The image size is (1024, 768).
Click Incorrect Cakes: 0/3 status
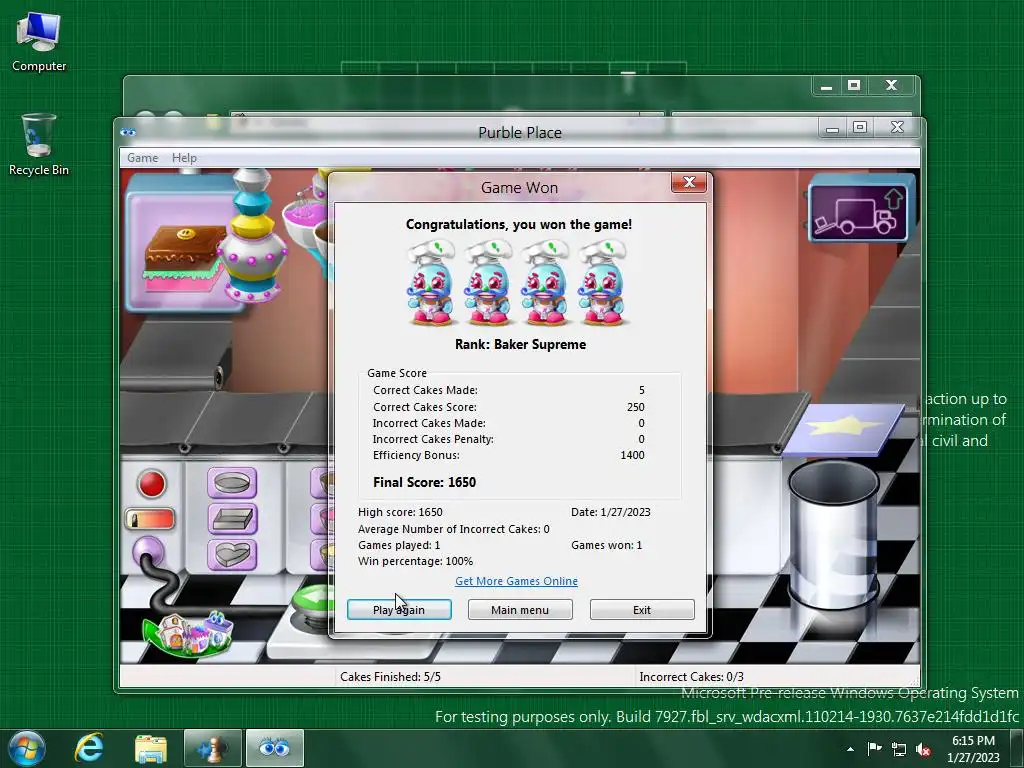tap(691, 677)
